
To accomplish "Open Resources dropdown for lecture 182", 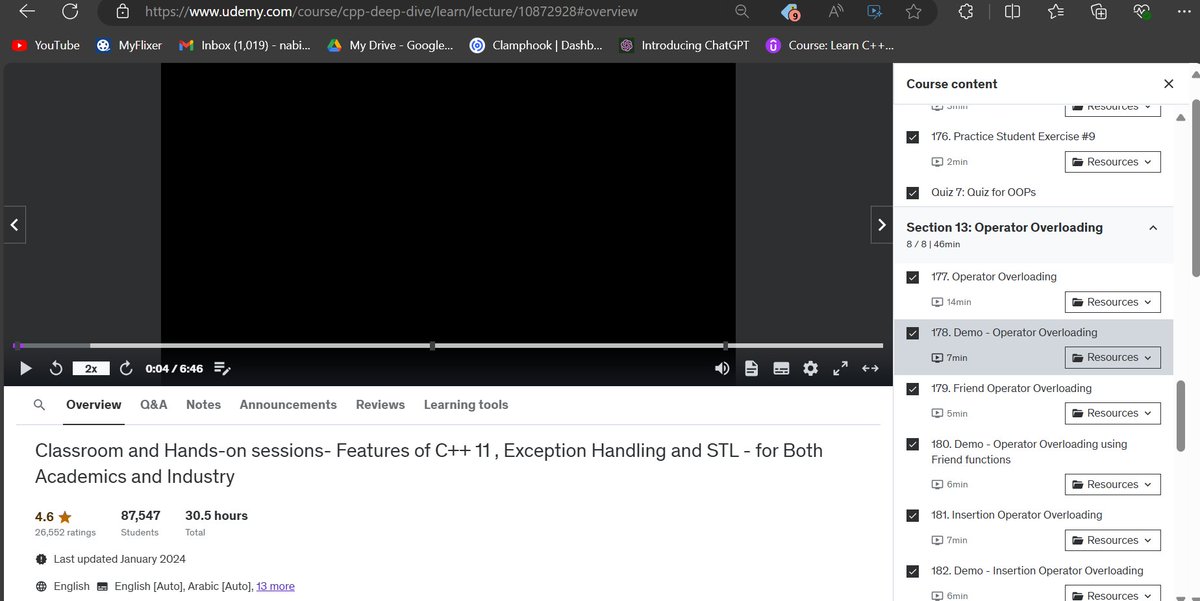I will click(1112, 594).
